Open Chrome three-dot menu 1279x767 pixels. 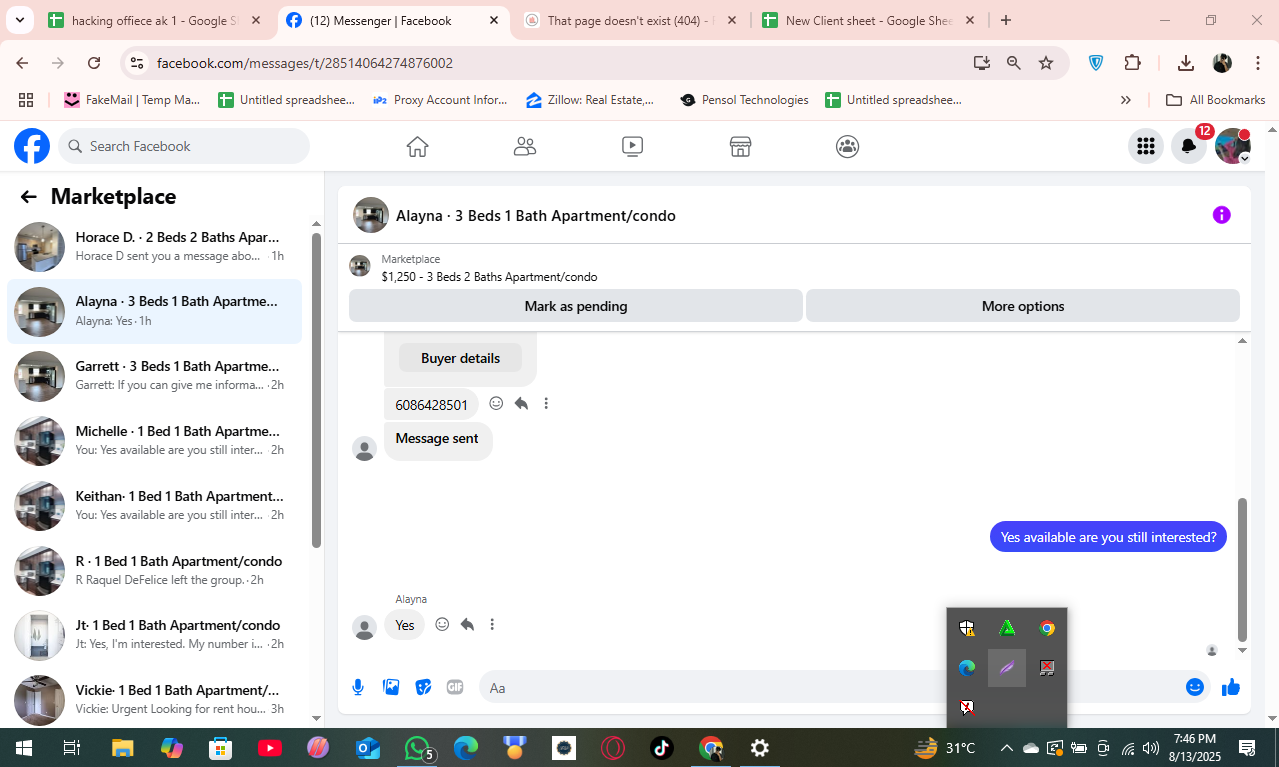click(x=1258, y=63)
